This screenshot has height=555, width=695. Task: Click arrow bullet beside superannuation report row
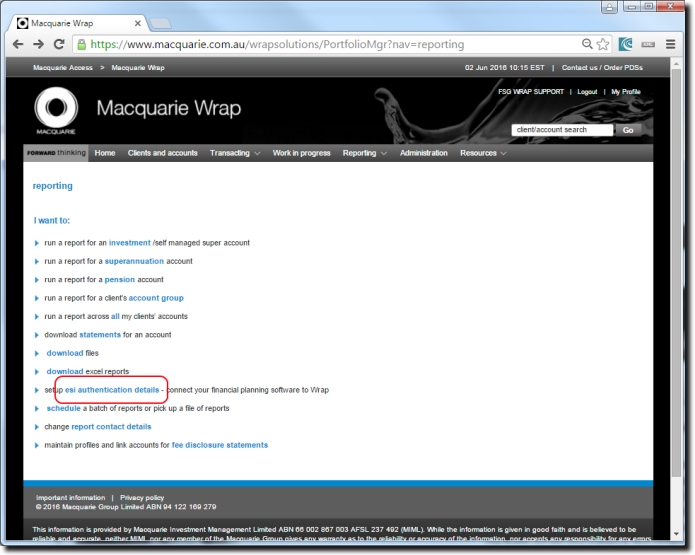click(x=37, y=262)
